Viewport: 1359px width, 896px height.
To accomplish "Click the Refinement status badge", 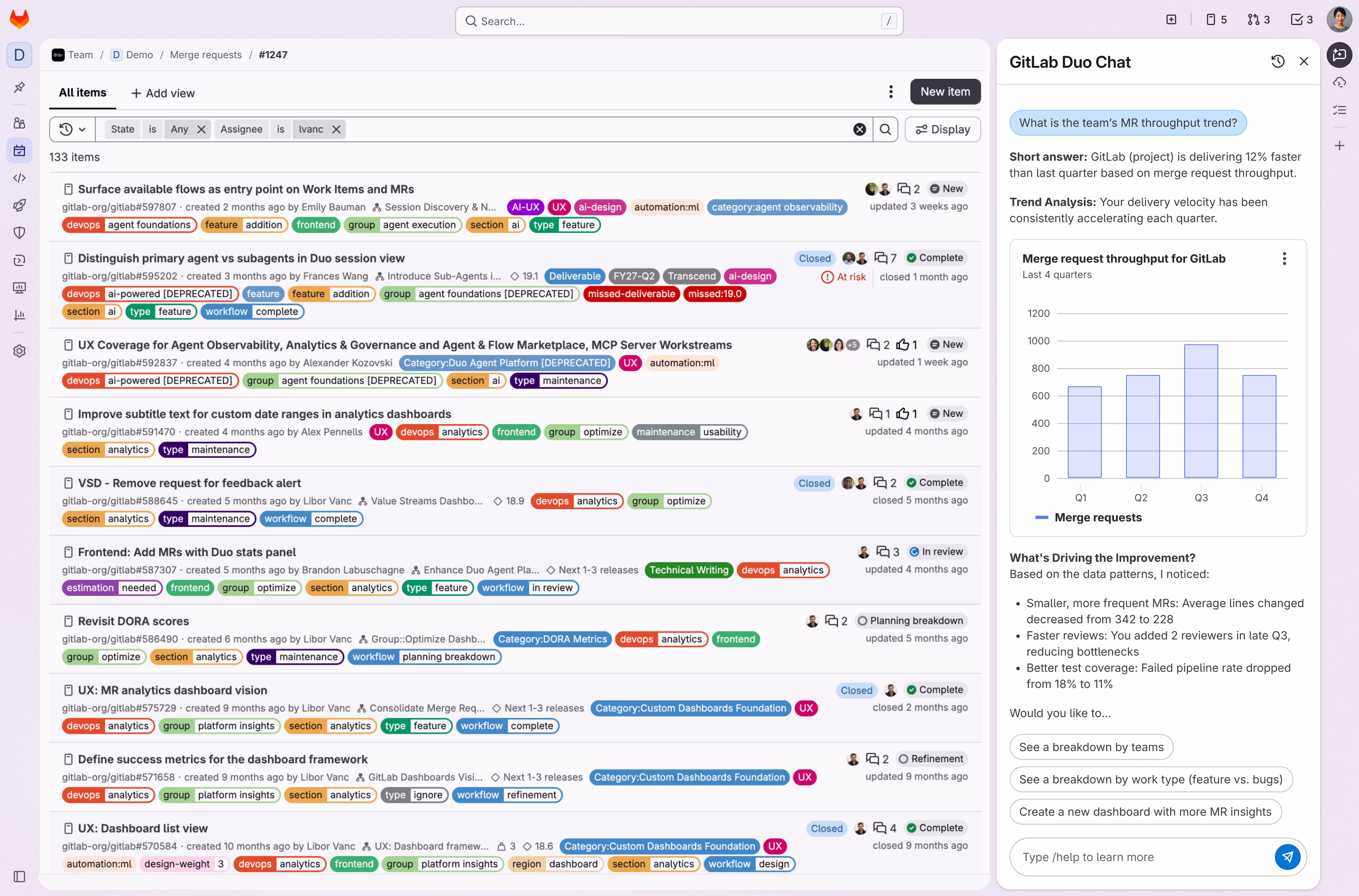I will (931, 759).
